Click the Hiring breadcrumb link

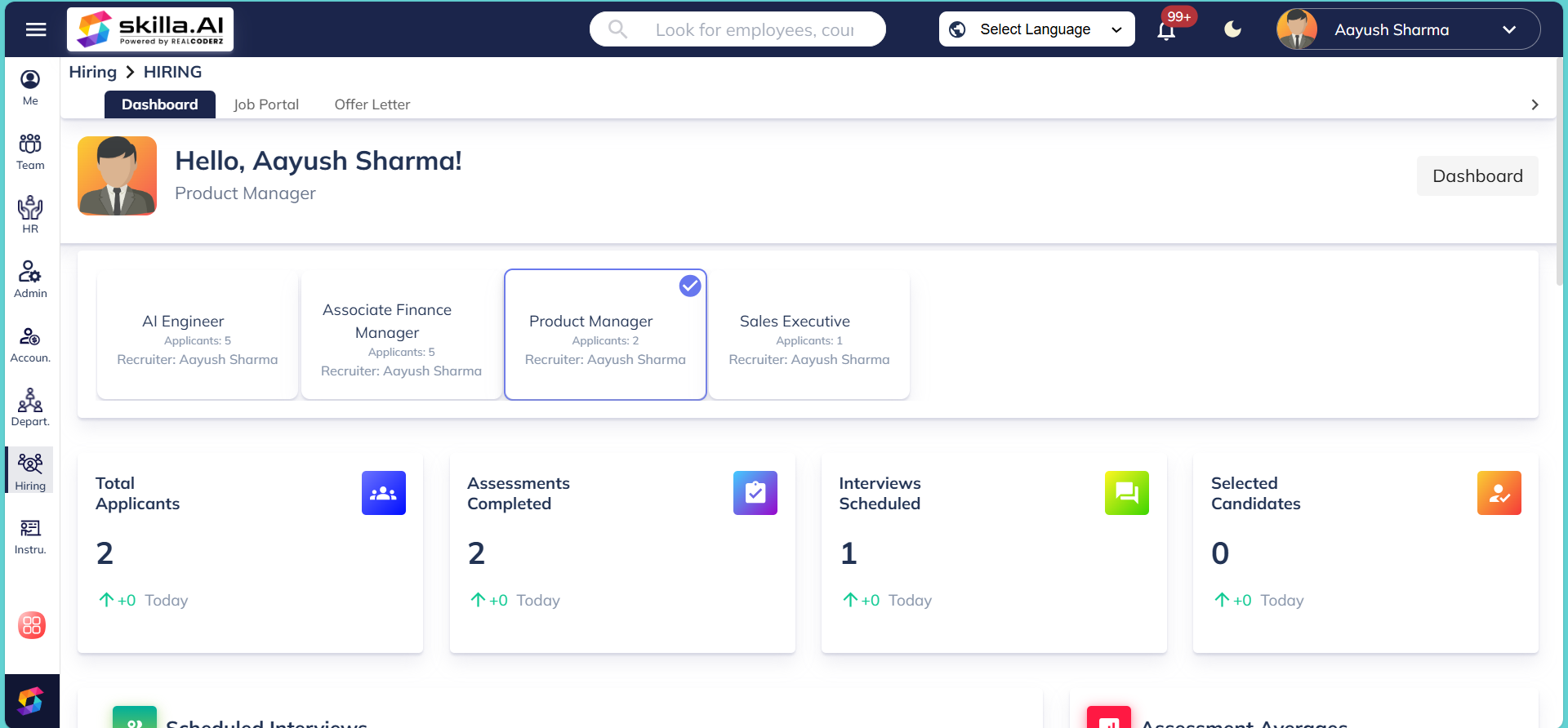pos(93,72)
